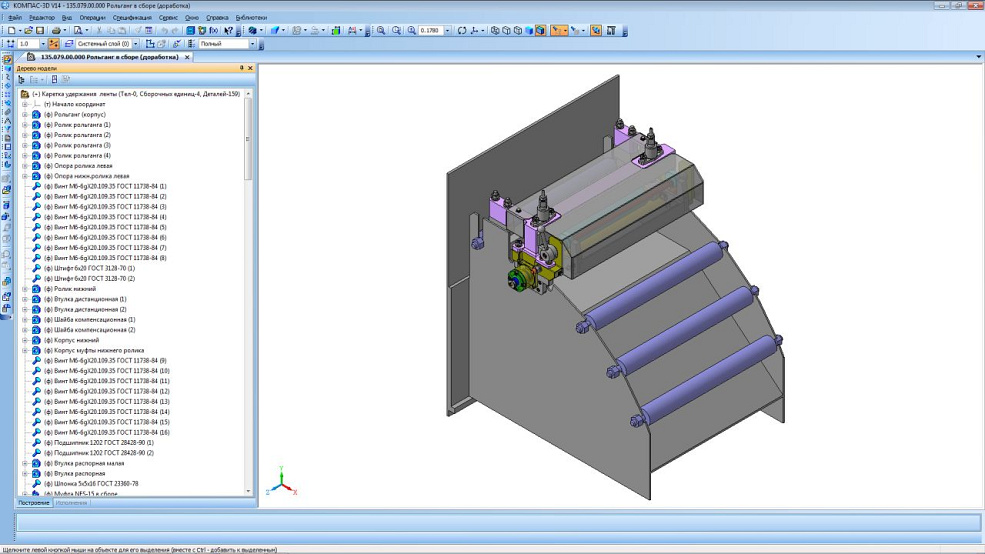Image resolution: width=985 pixels, height=554 pixels.
Task: Select the Винт М6 (1) part icon in tree
Action: click(36, 186)
